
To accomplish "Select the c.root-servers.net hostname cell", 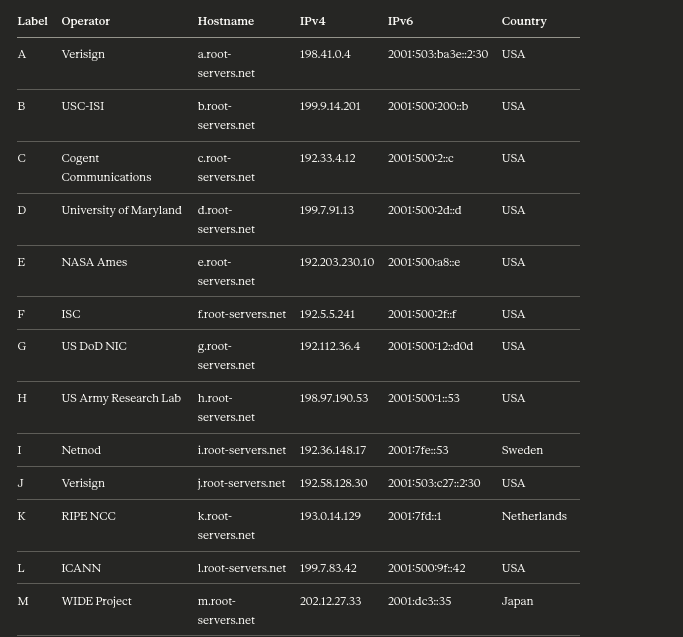I will (x=226, y=168).
